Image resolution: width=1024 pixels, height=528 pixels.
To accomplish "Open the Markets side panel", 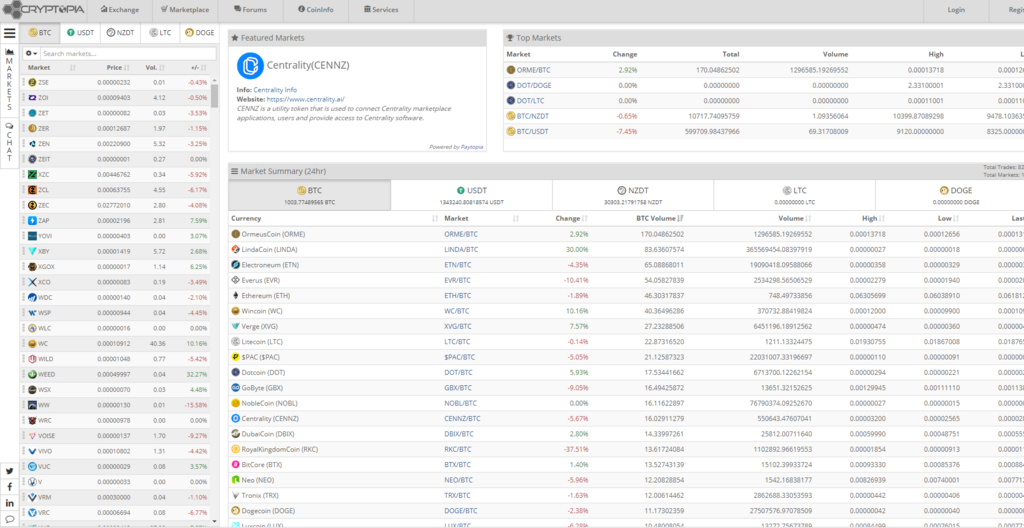I will (10, 80).
